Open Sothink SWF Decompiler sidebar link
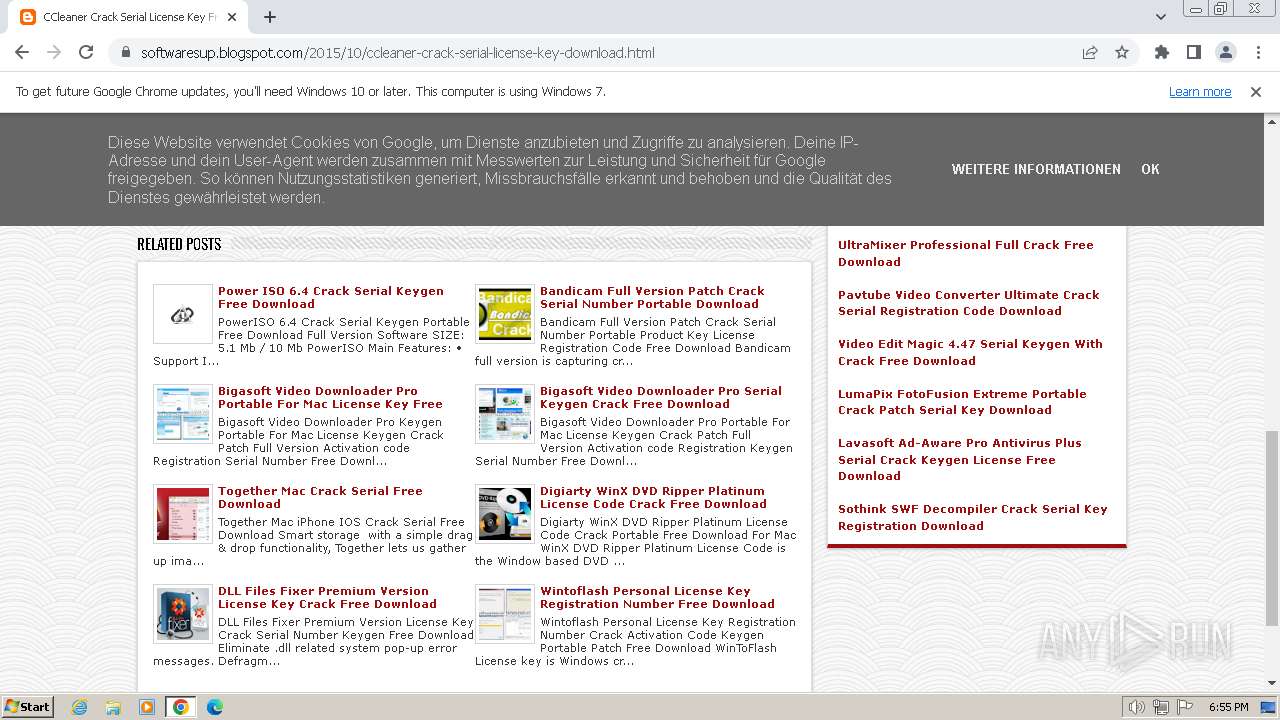1280x720 pixels. (x=973, y=517)
